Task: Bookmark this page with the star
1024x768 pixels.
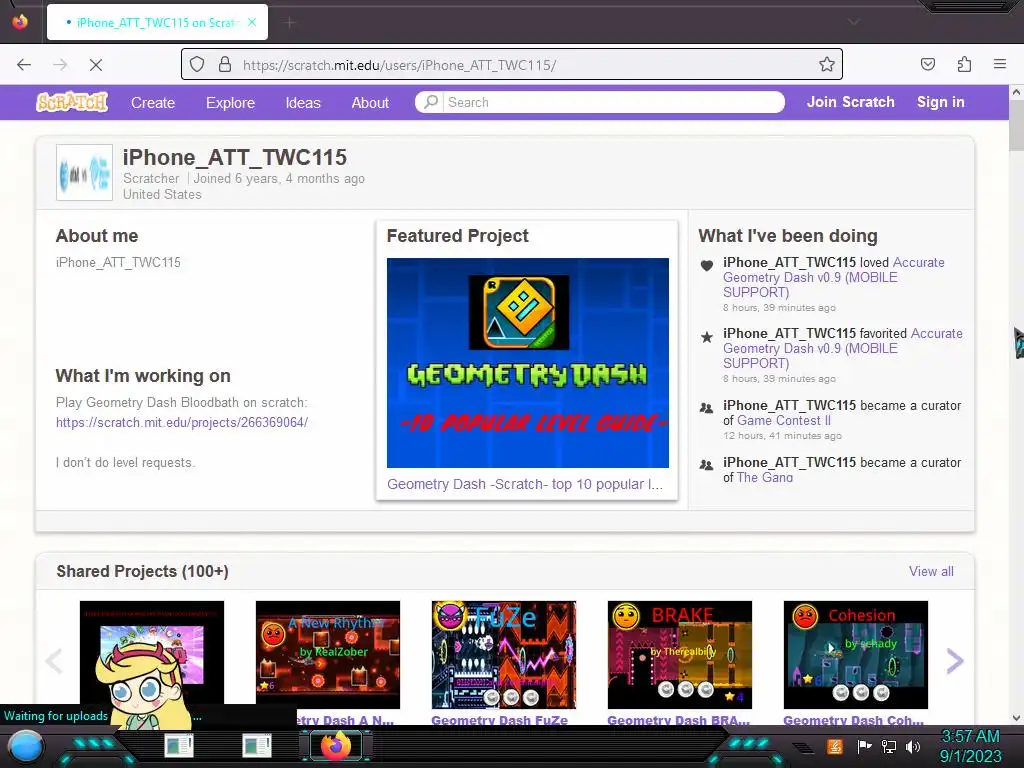Action: pos(827,64)
